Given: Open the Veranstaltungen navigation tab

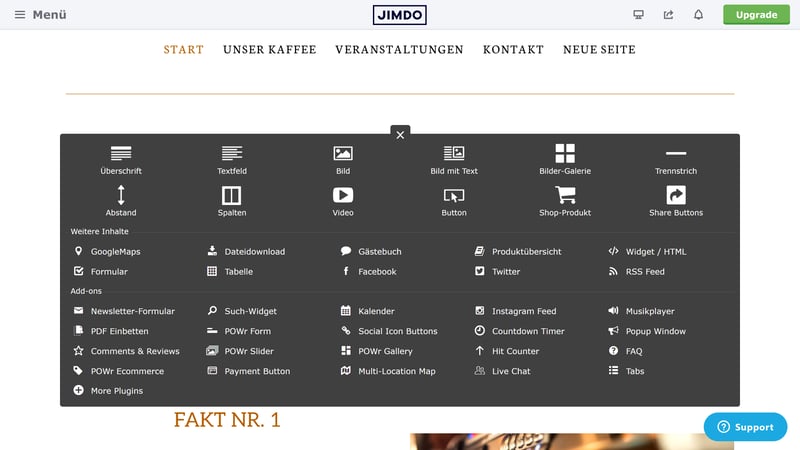Looking at the screenshot, I should pyautogui.click(x=399, y=50).
